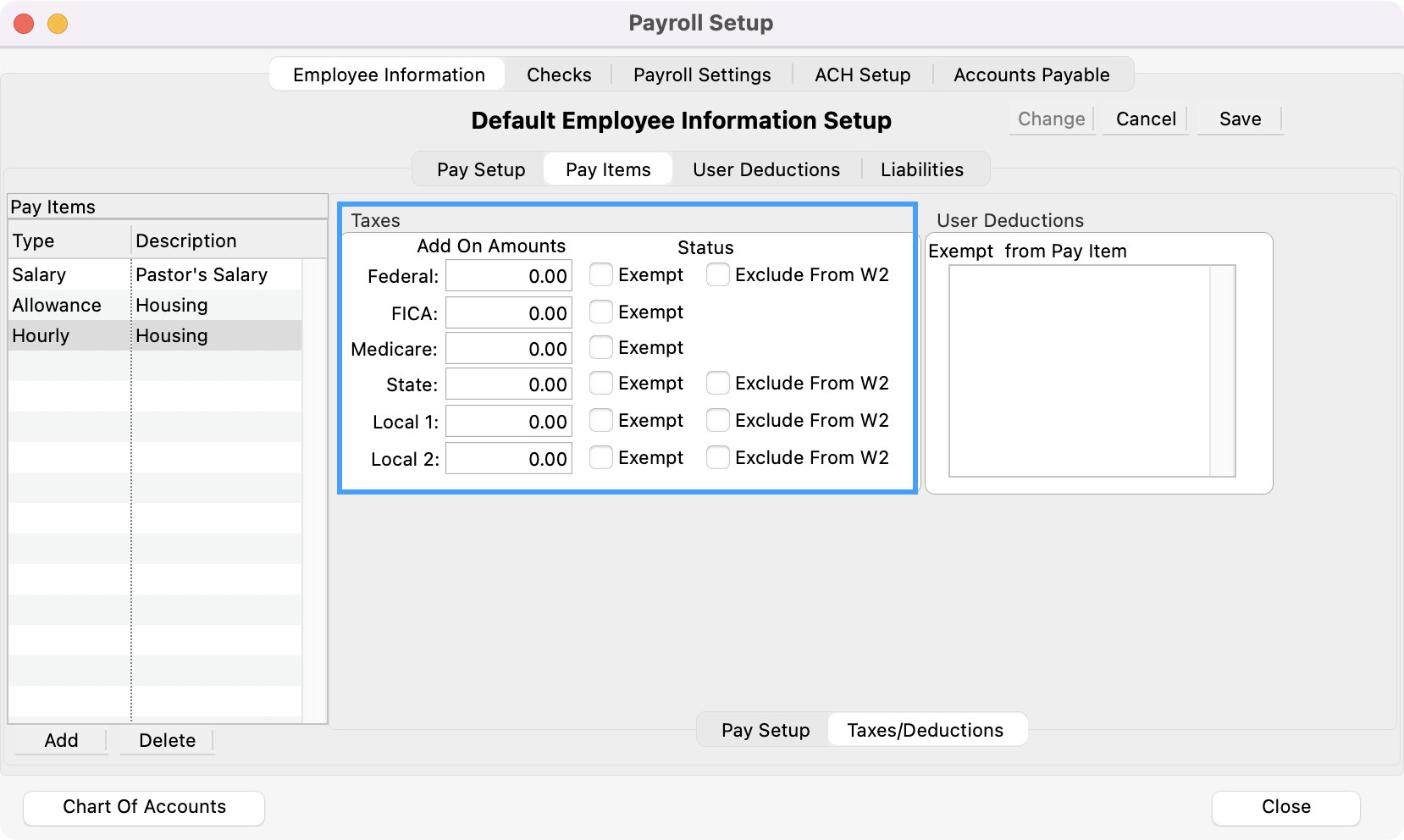Viewport: 1404px width, 840px height.
Task: Tick the FICA Exempt checkbox
Action: pos(601,312)
